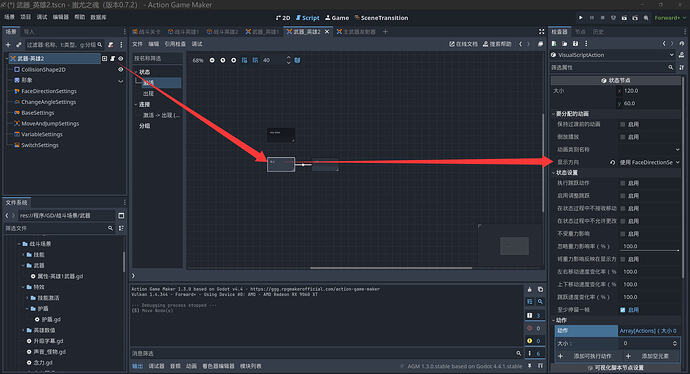Open distraction-free expand icon above editor
Viewport: 690px width, 374px height.
541,31
